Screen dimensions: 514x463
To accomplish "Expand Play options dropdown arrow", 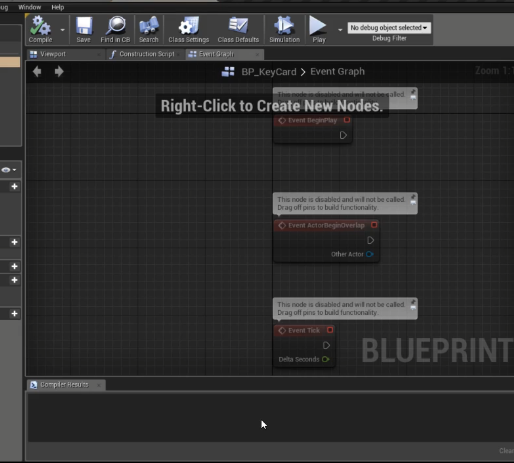I will point(340,30).
